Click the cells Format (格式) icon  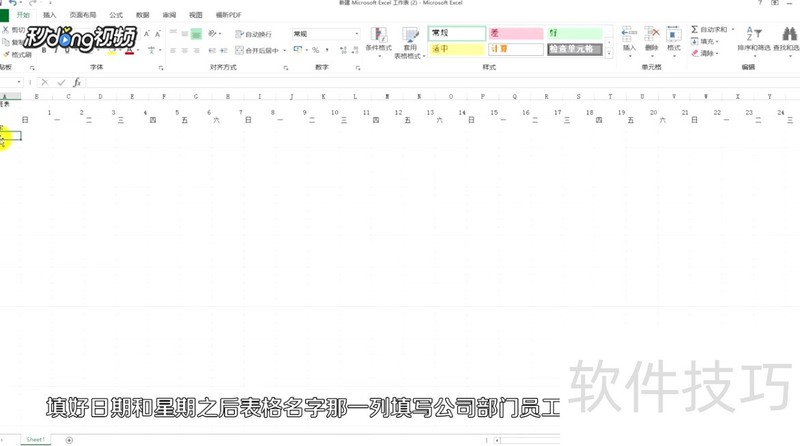point(673,35)
